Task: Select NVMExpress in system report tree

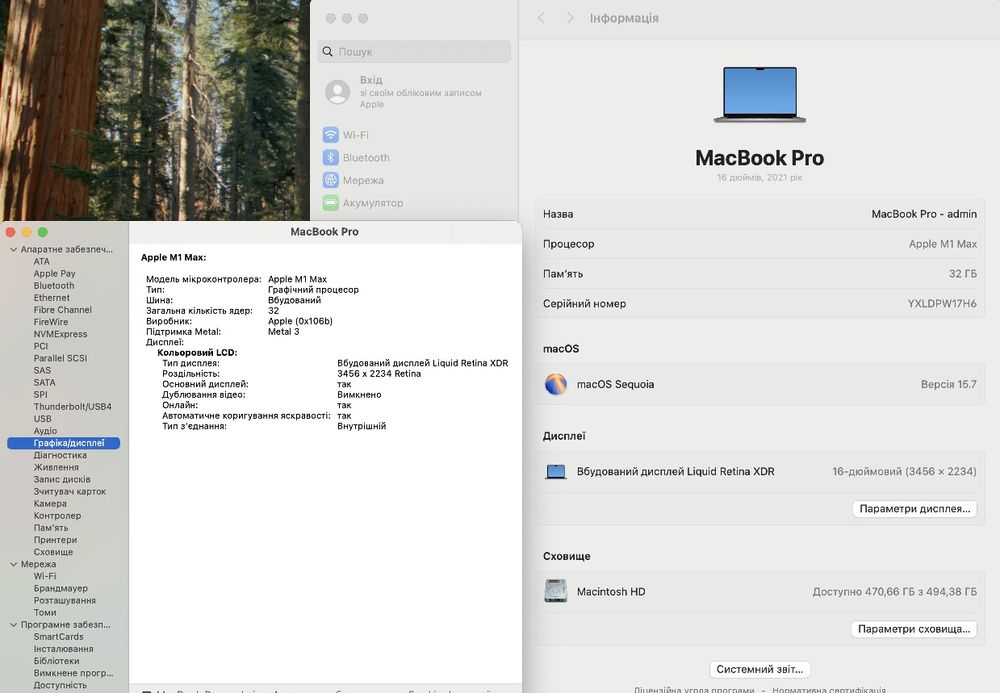Action: coord(60,334)
